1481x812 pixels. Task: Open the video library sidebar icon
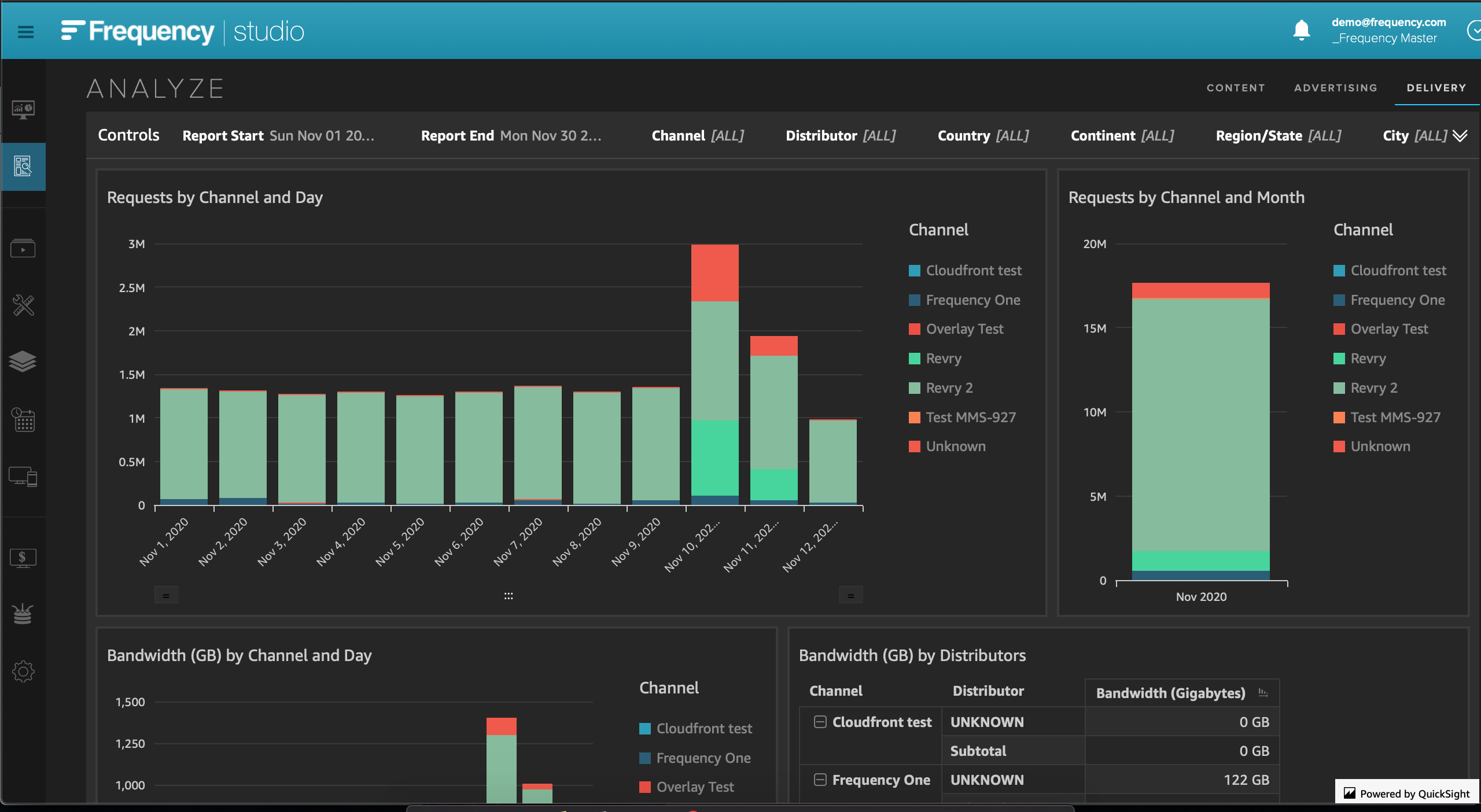tap(23, 249)
